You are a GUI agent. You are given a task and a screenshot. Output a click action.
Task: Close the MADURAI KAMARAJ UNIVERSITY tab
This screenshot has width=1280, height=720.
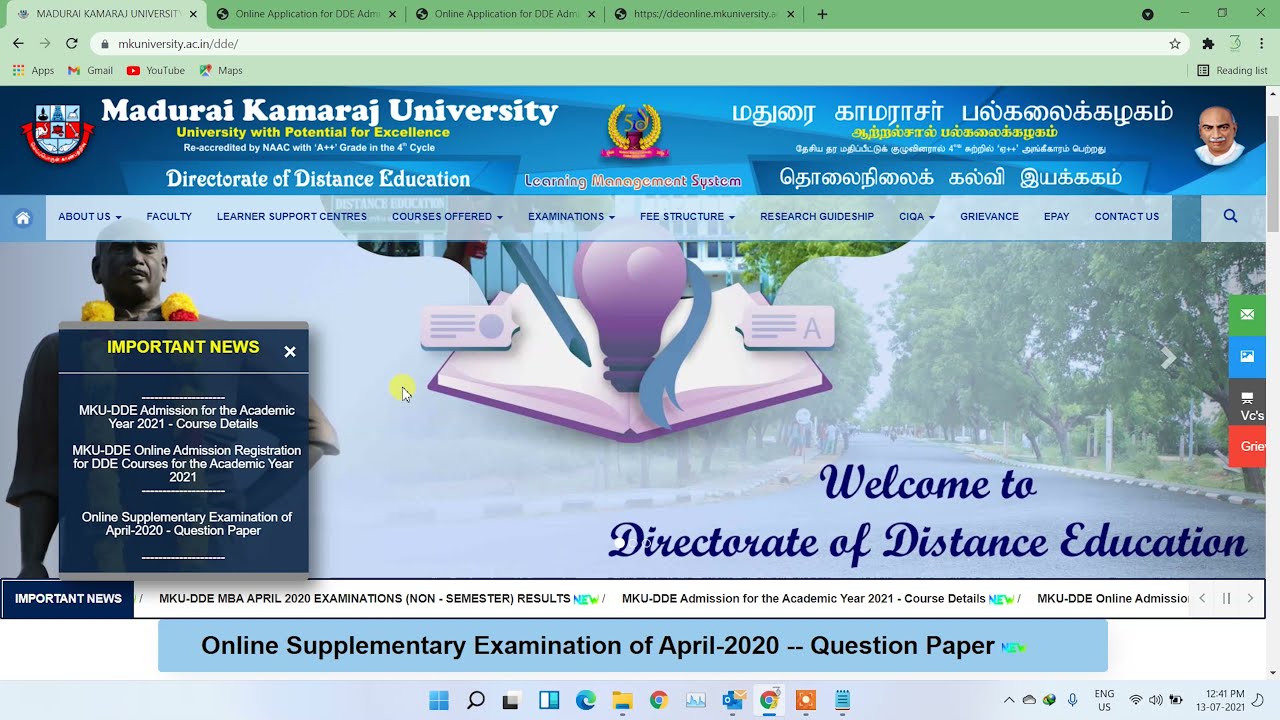click(193, 14)
